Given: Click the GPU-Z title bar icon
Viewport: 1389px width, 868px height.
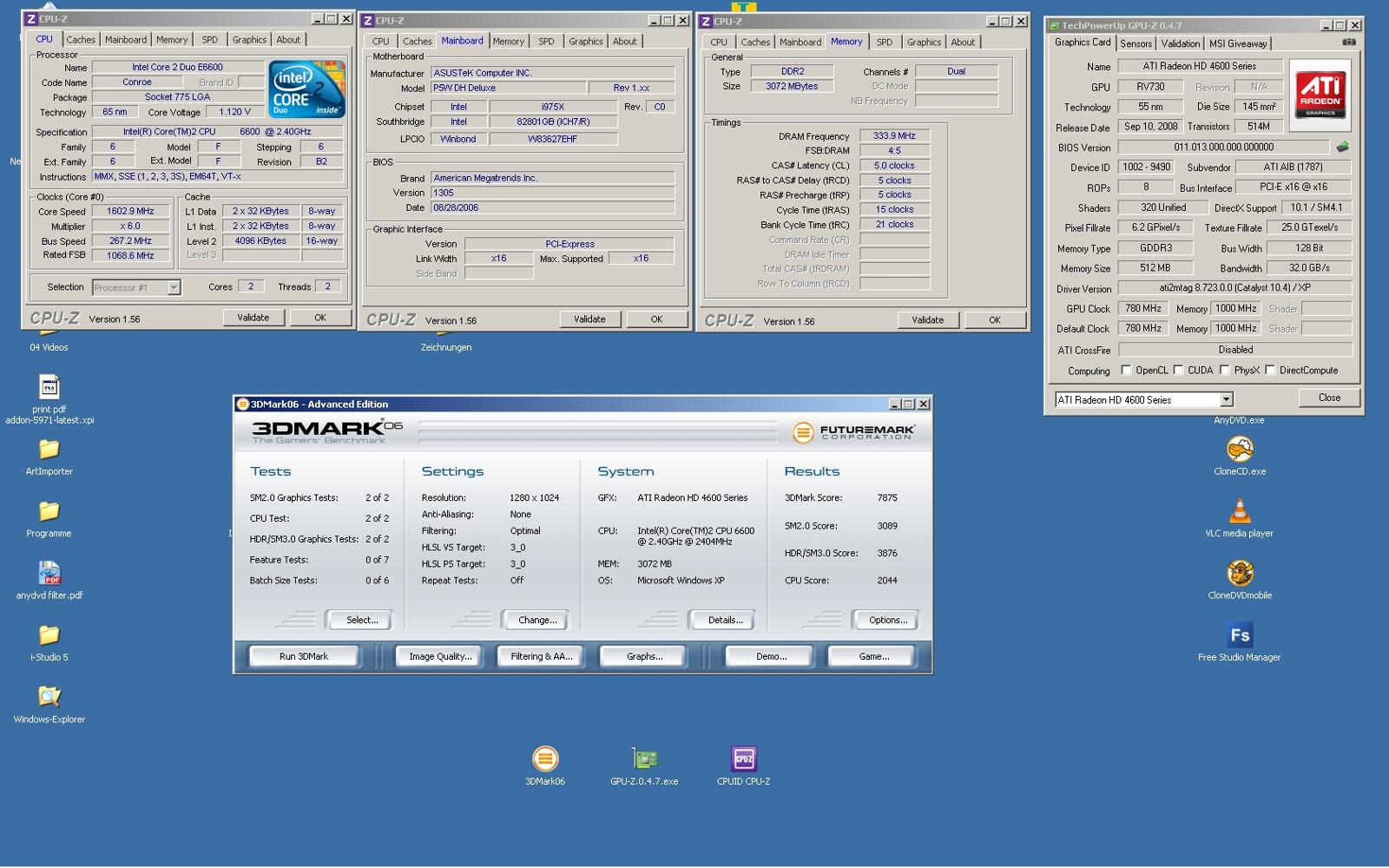Looking at the screenshot, I should click(1054, 25).
